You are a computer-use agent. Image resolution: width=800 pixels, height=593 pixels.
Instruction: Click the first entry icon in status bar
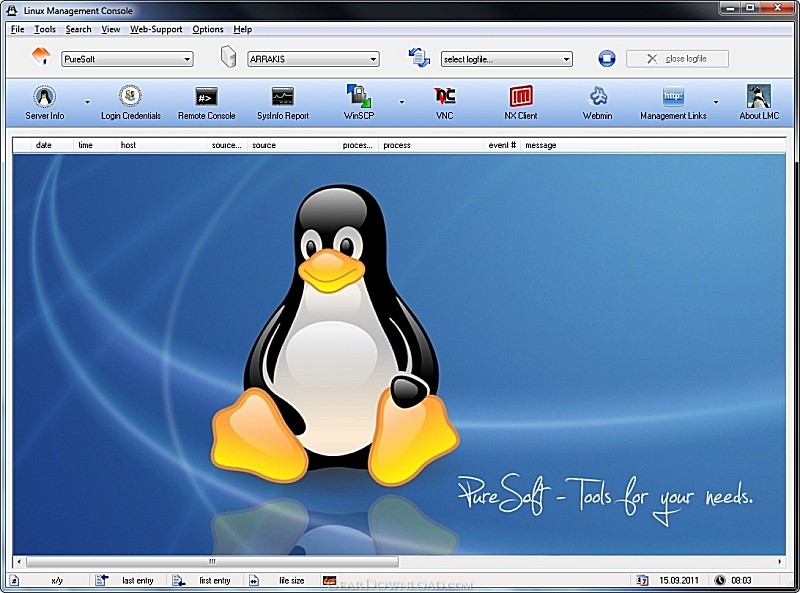tap(179, 580)
